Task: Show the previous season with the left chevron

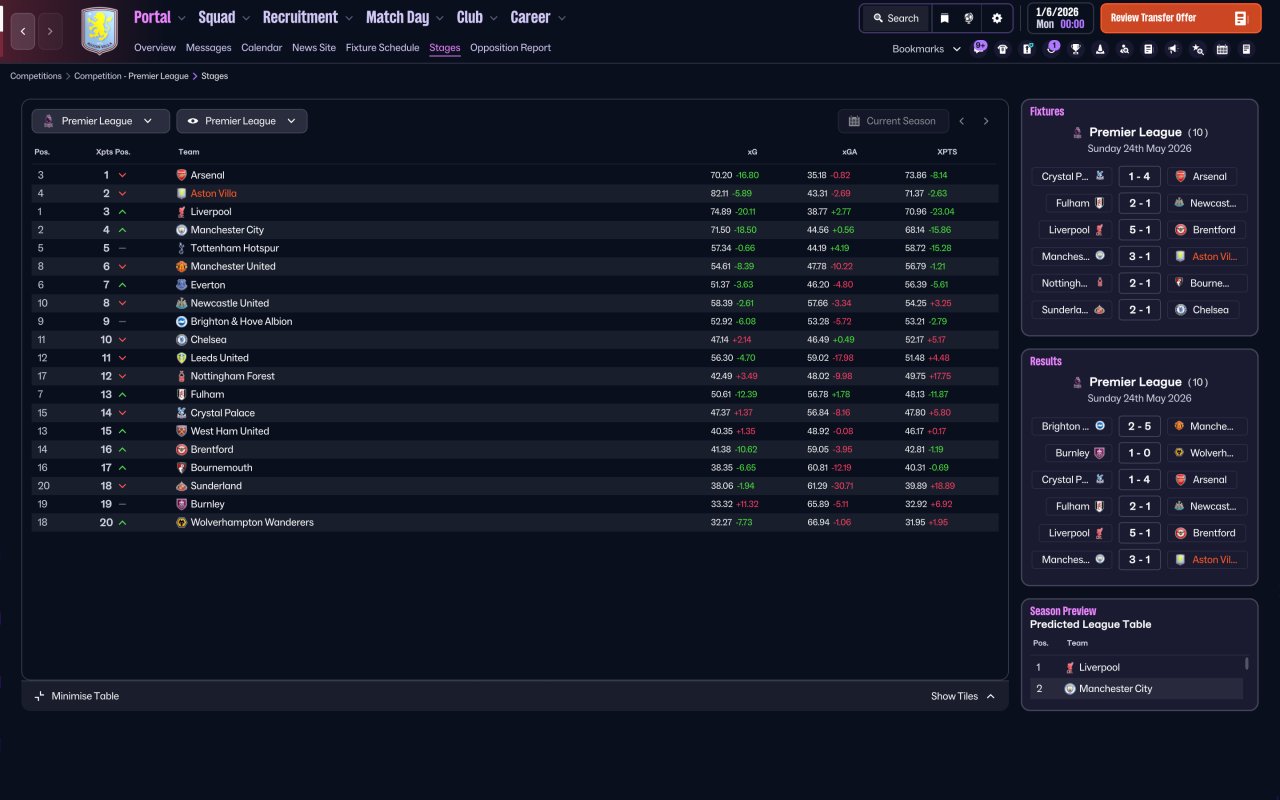Action: (962, 121)
